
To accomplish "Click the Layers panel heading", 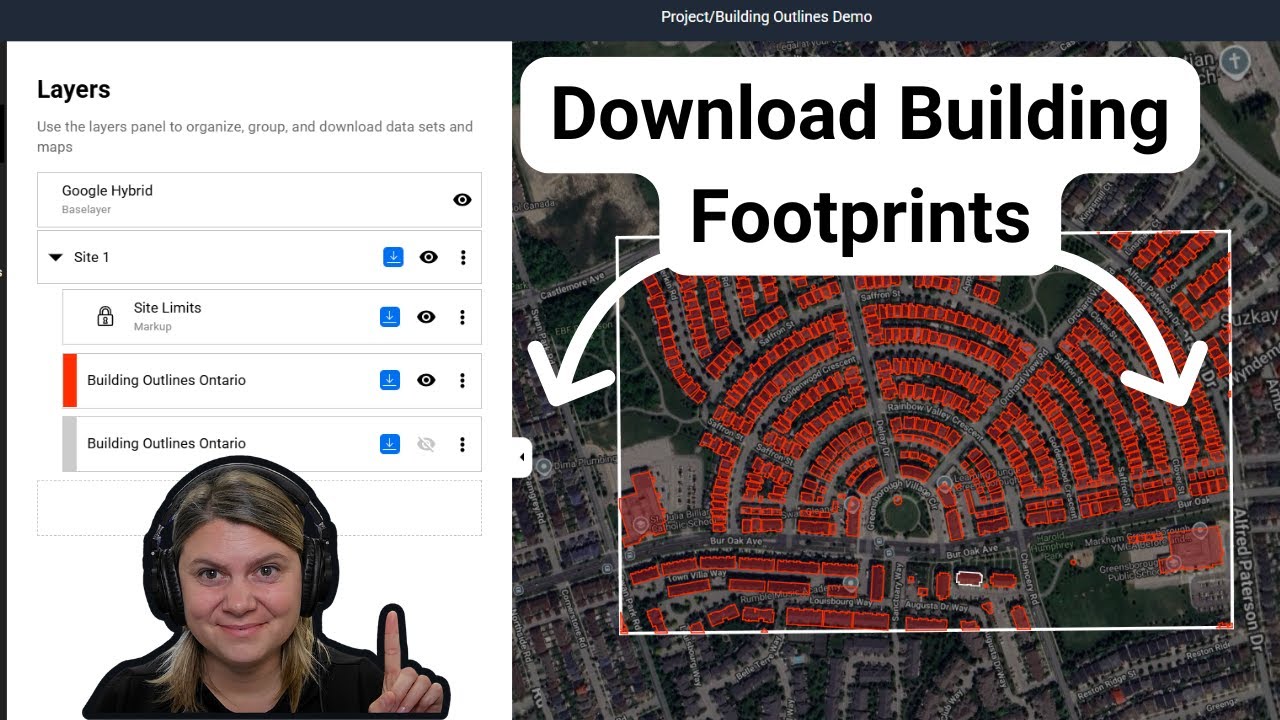I will pyautogui.click(x=73, y=89).
